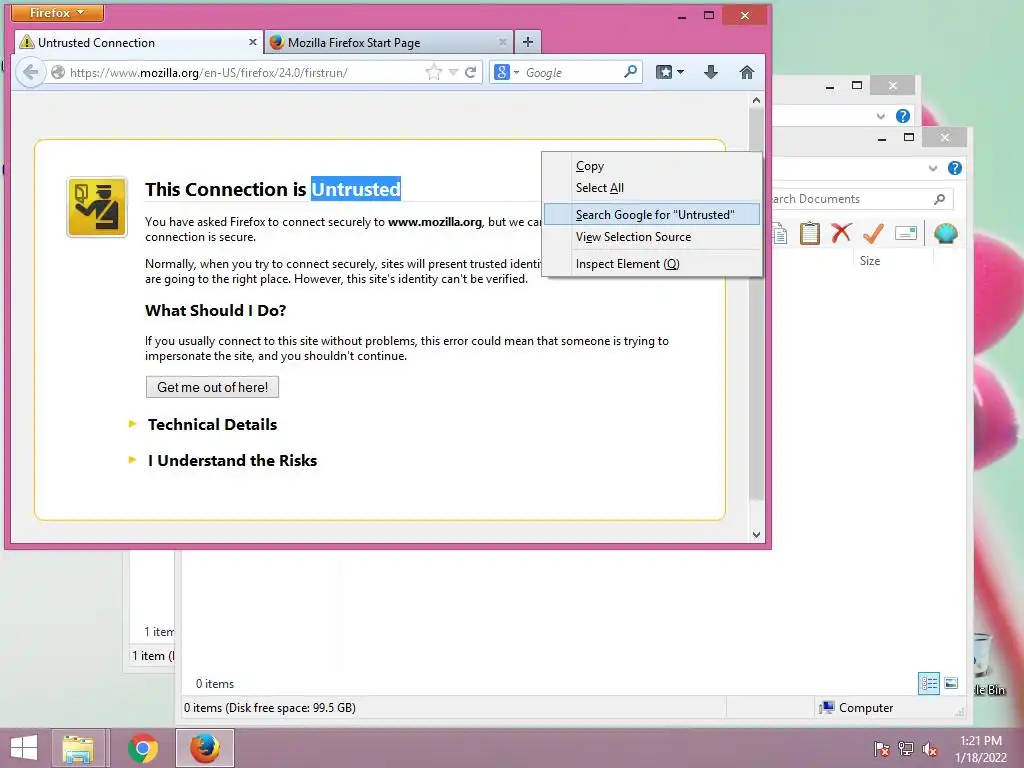
Task: Choose Inspect Element (Q)
Action: point(652,264)
